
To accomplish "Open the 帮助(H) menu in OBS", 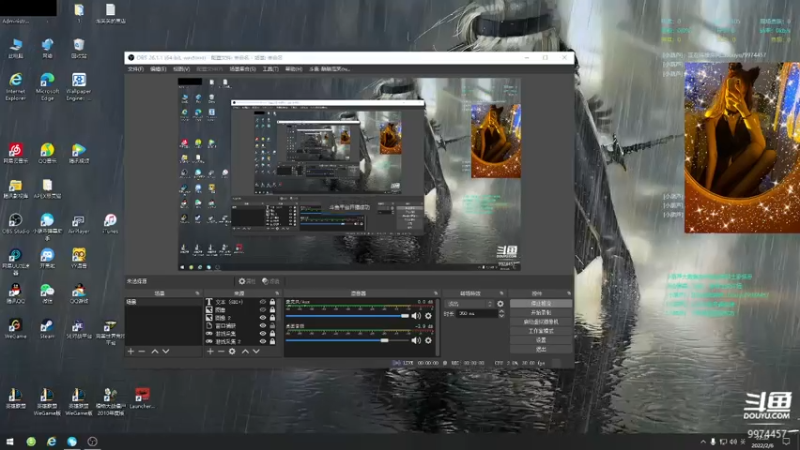I will [x=293, y=69].
